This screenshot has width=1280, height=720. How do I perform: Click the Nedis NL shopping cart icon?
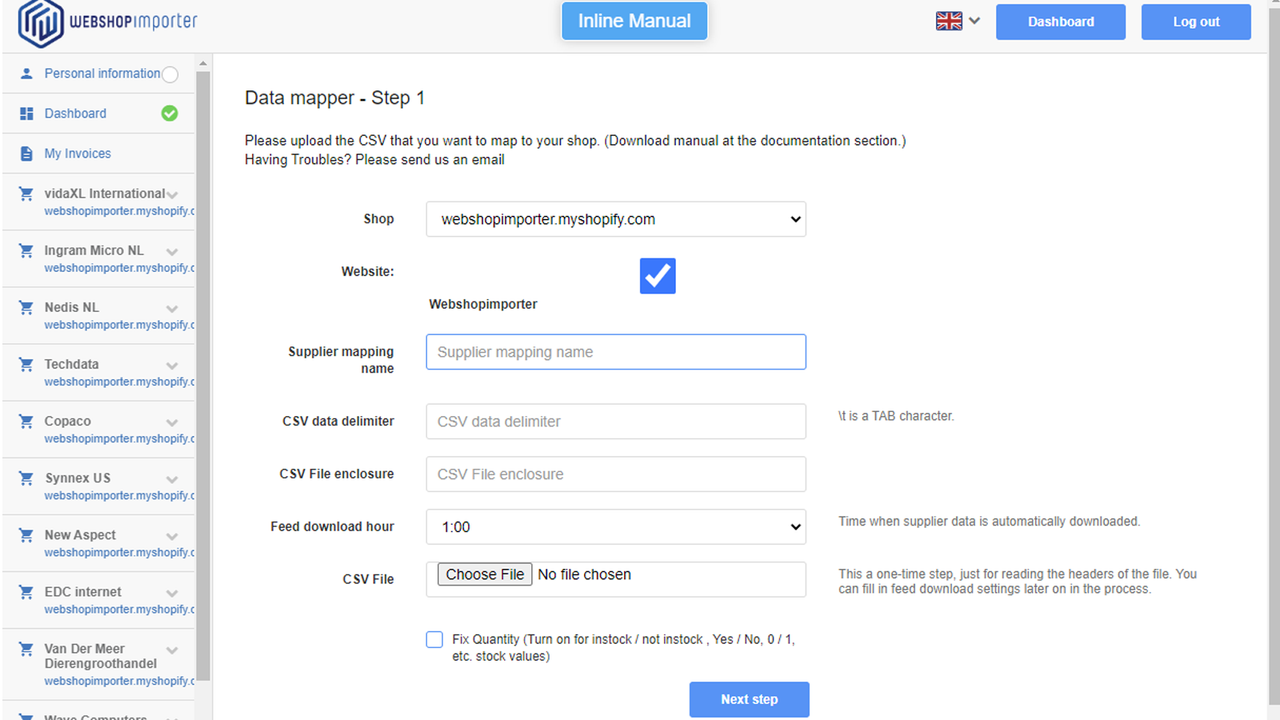coord(27,307)
